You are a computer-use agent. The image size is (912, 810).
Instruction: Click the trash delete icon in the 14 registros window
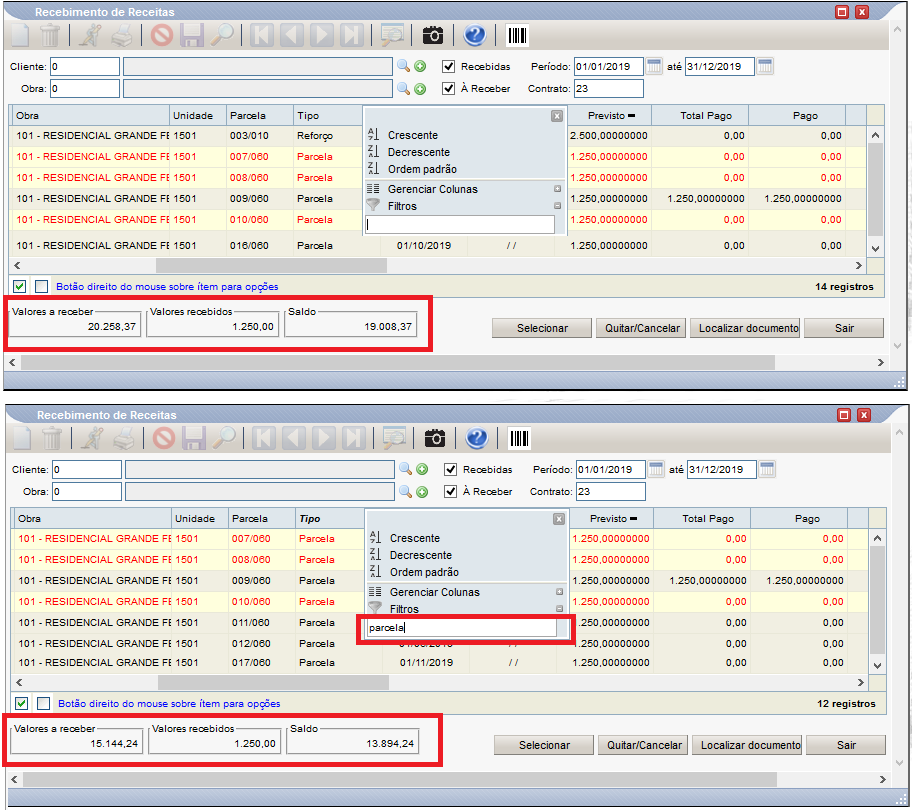[x=50, y=35]
